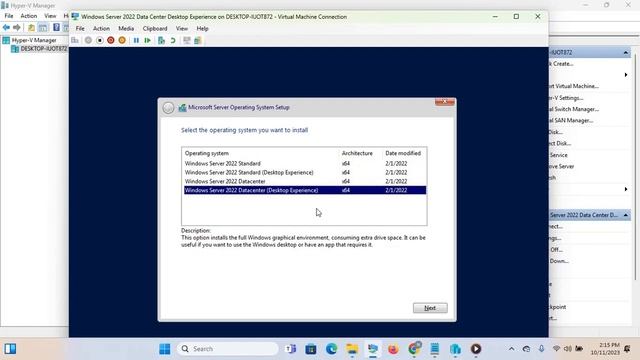The image size is (640, 360).
Task: Open the File menu in Hyper-V Manager
Action: 9,16
